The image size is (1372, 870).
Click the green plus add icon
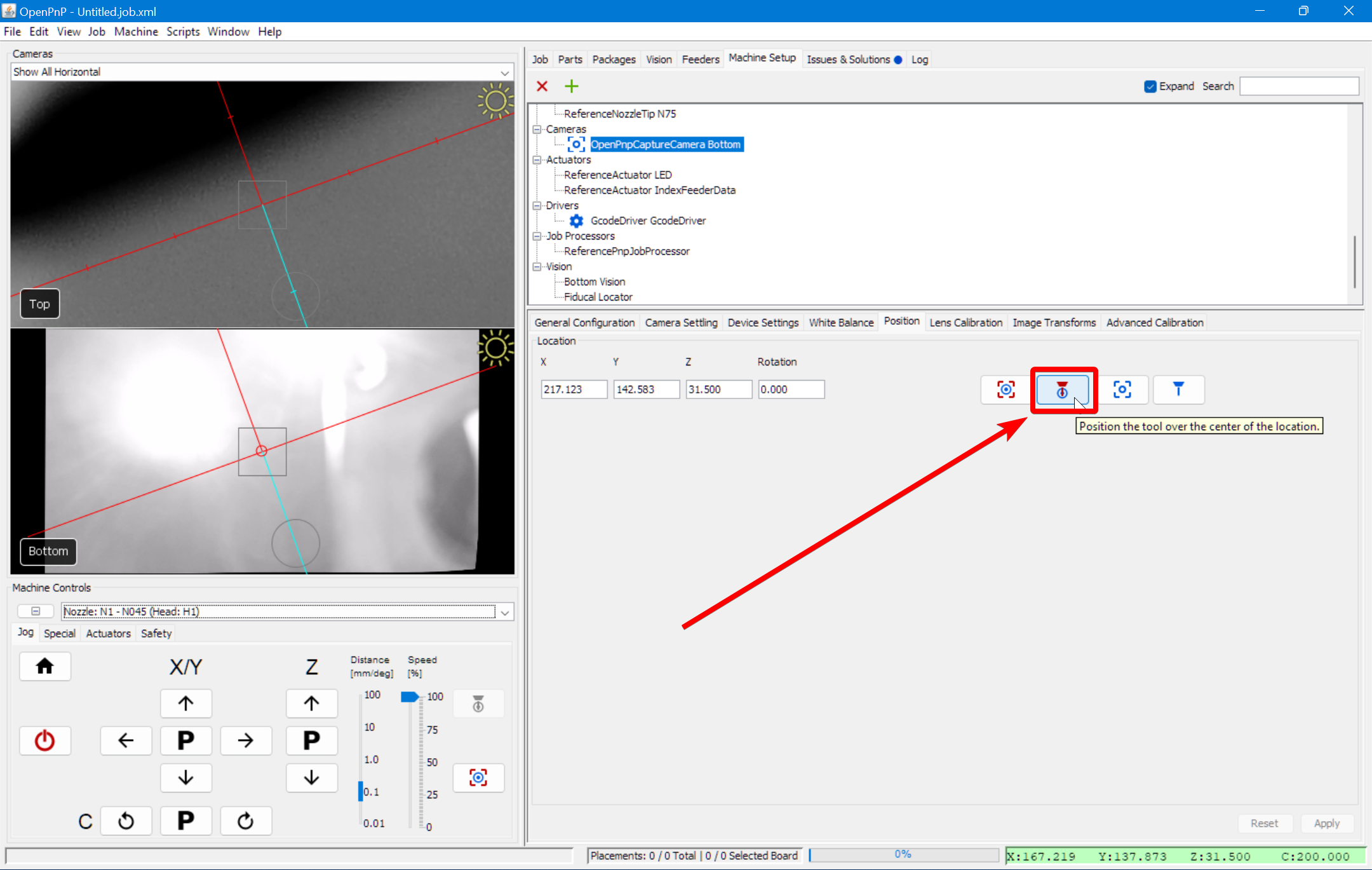pyautogui.click(x=571, y=86)
